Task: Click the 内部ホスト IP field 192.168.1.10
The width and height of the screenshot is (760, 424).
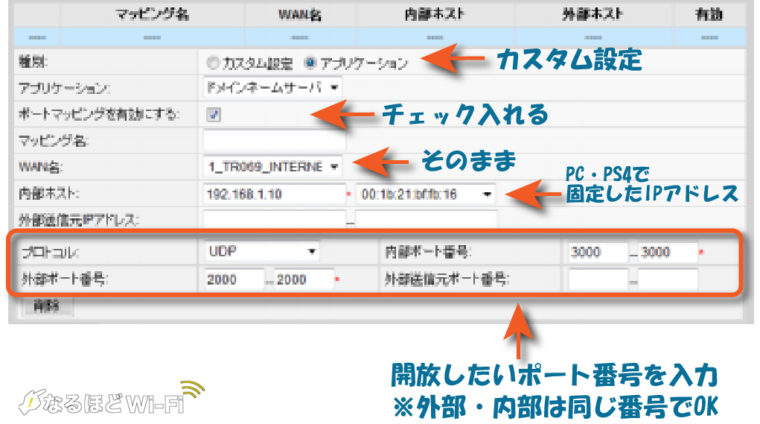Action: (x=272, y=193)
